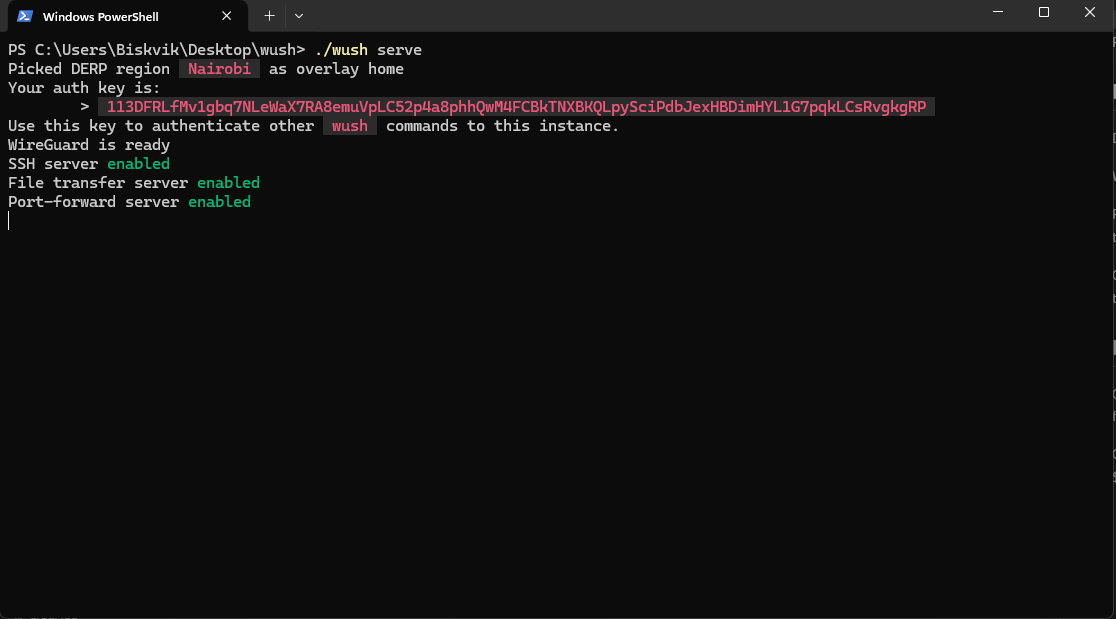This screenshot has width=1116, height=619.
Task: Close the Windows PowerShell tab
Action: point(226,16)
